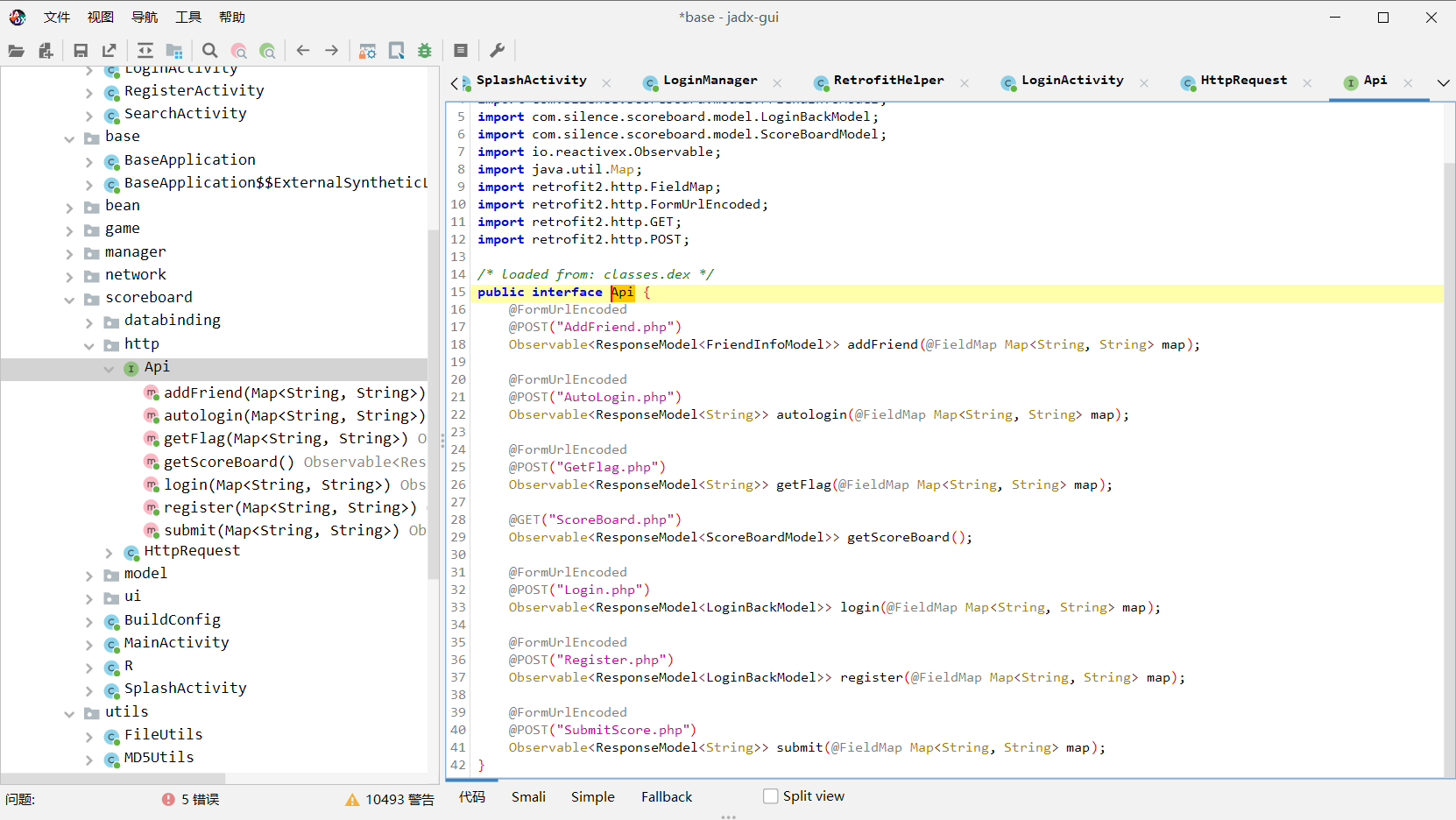
Task: Click the quark engine icon
Action: 396,51
